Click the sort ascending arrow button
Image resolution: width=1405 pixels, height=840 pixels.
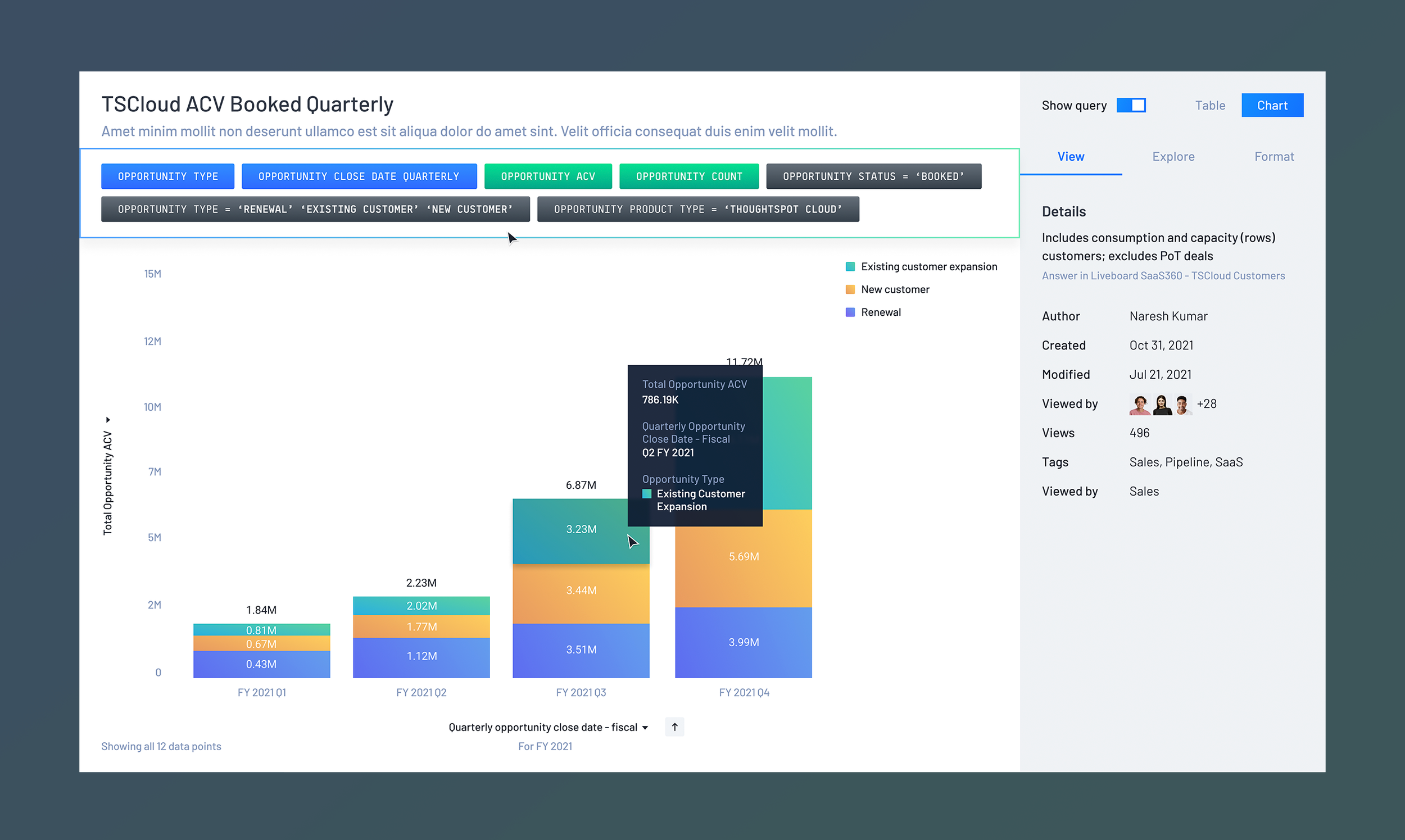674,728
